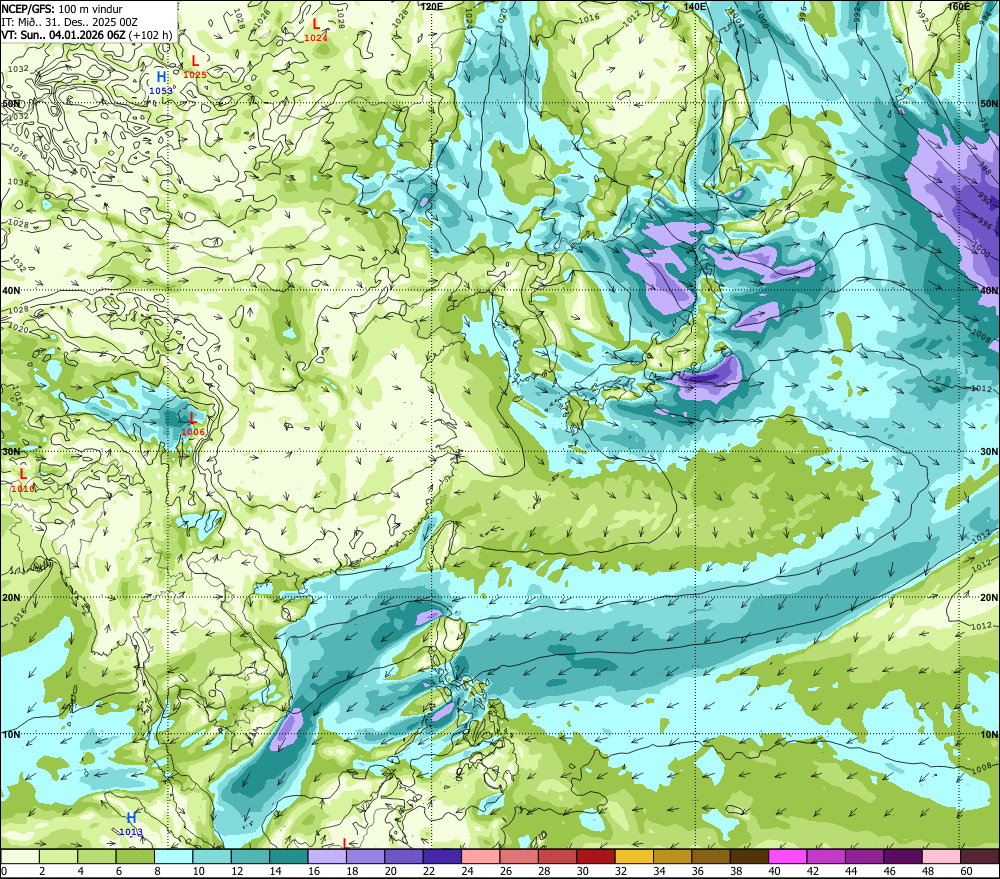This screenshot has height=879, width=1000.
Task: Select the 38–40 m/s dark brown legend swatch
Action: coord(749,857)
